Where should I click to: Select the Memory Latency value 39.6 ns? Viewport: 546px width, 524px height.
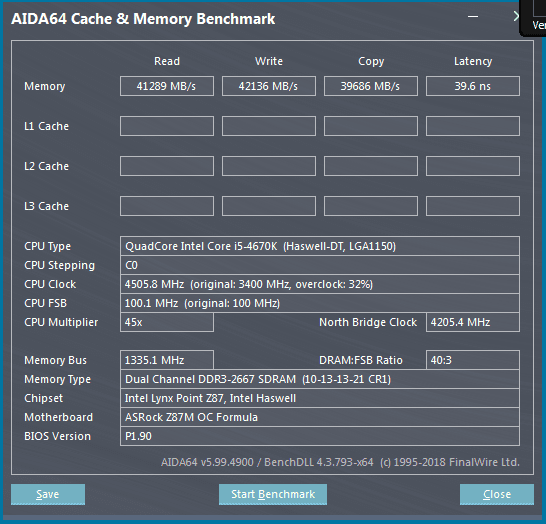473,86
